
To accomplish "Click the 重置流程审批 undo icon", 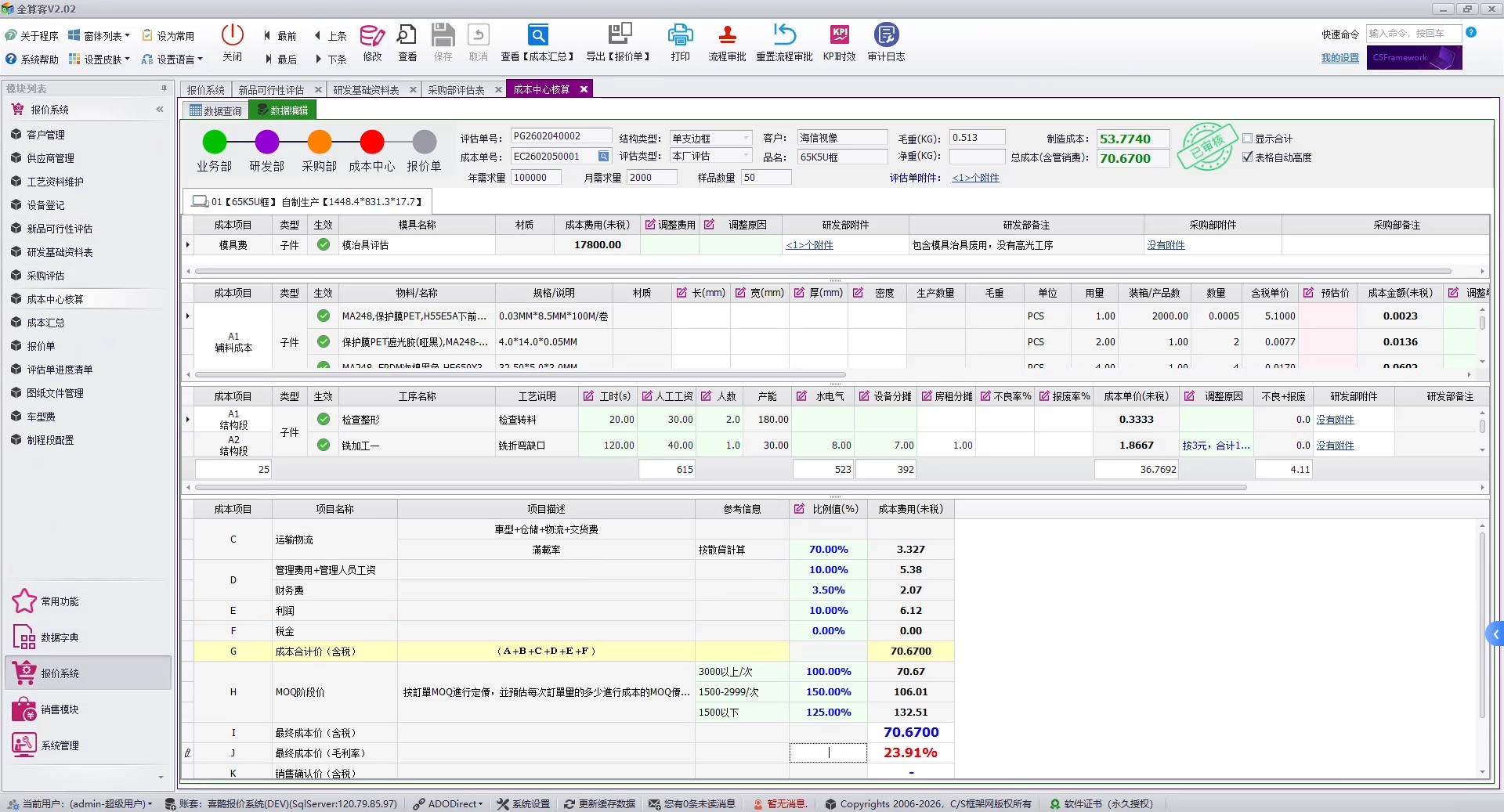I will click(x=784, y=34).
